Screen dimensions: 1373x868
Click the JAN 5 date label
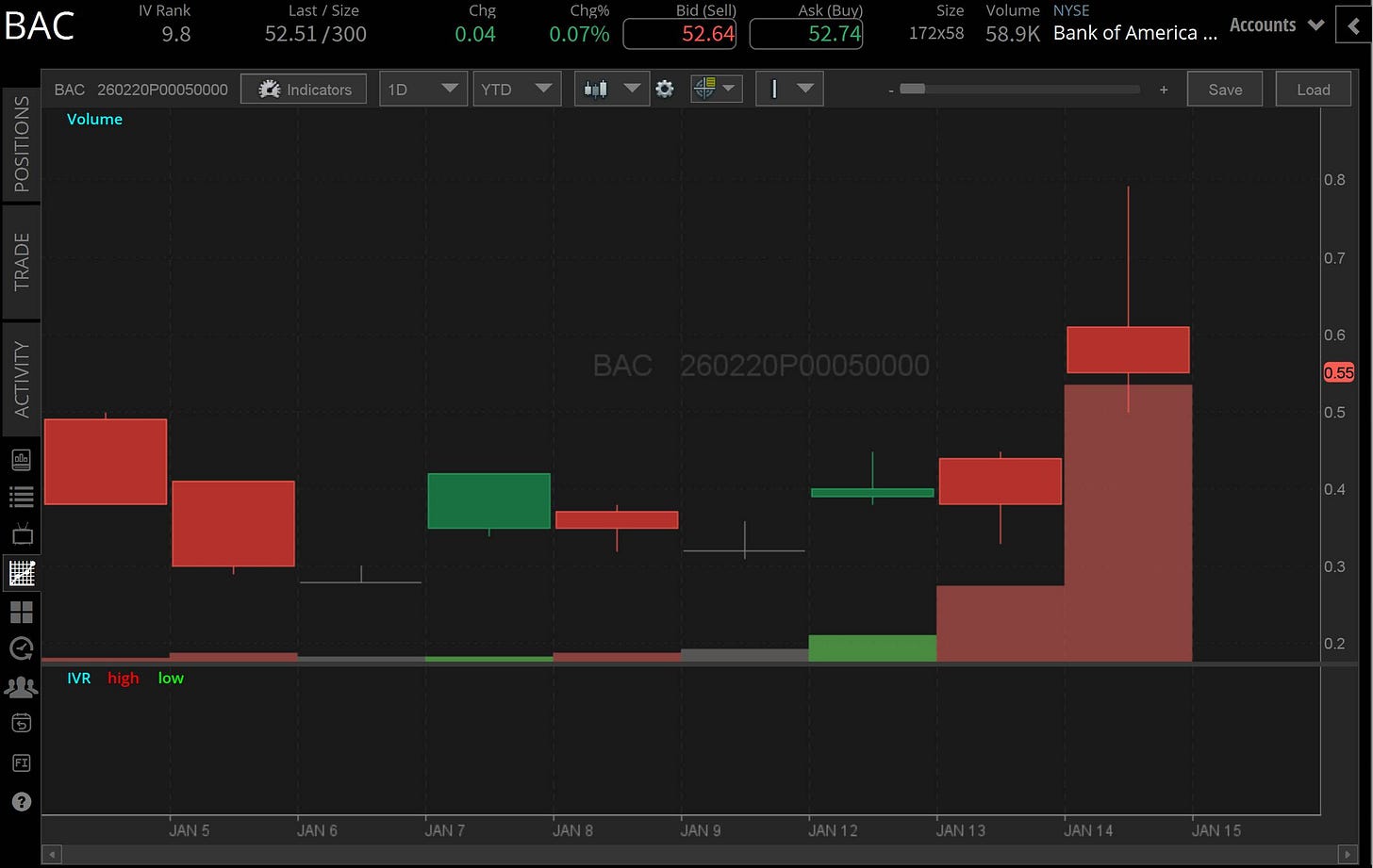point(190,830)
